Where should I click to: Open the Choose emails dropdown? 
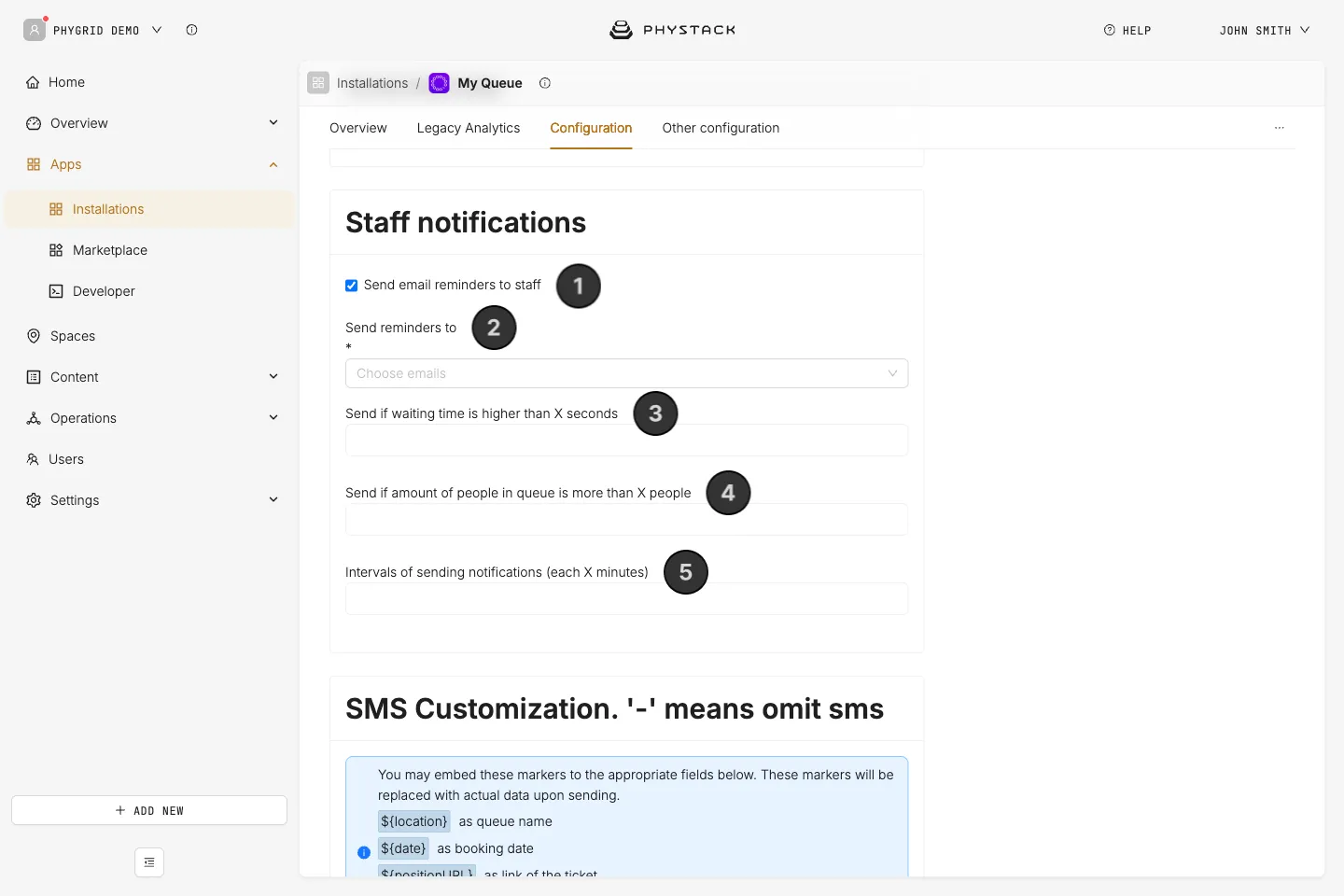point(626,373)
